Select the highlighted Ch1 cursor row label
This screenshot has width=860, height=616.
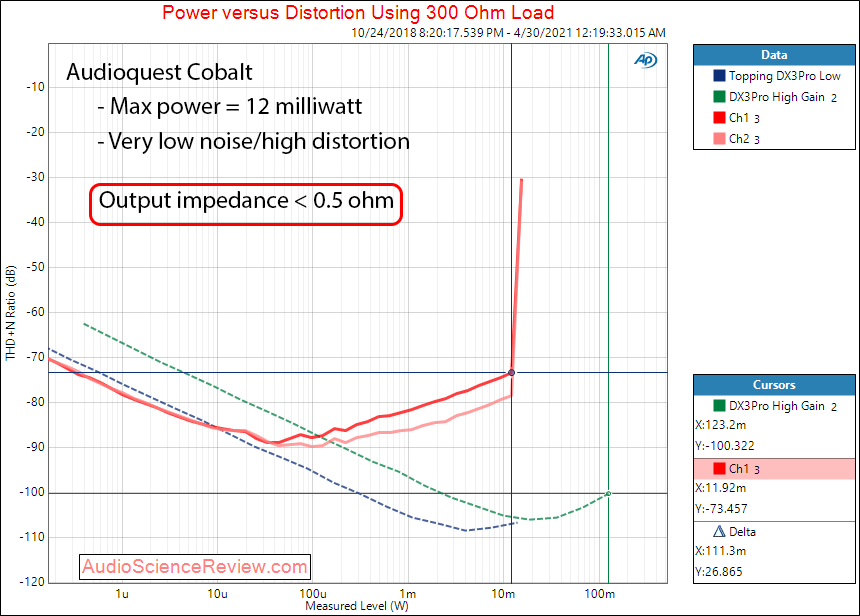(739, 468)
